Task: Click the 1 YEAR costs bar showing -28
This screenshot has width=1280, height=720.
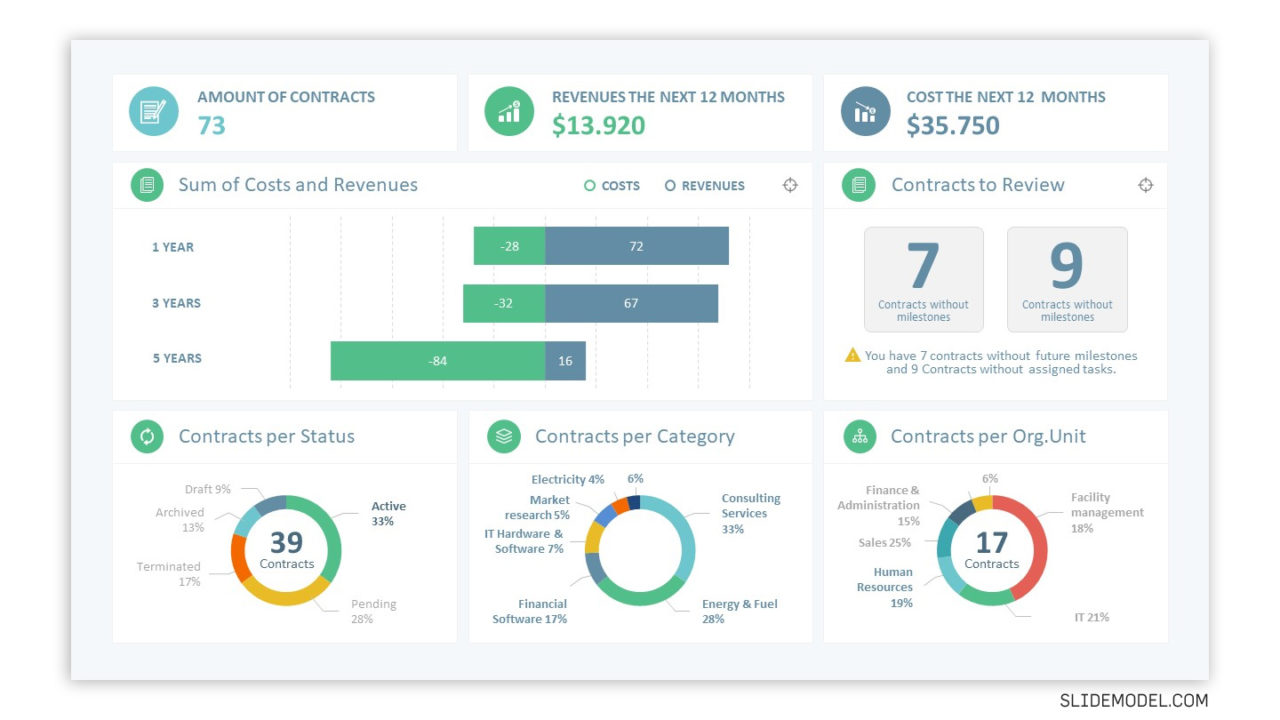Action: point(509,246)
